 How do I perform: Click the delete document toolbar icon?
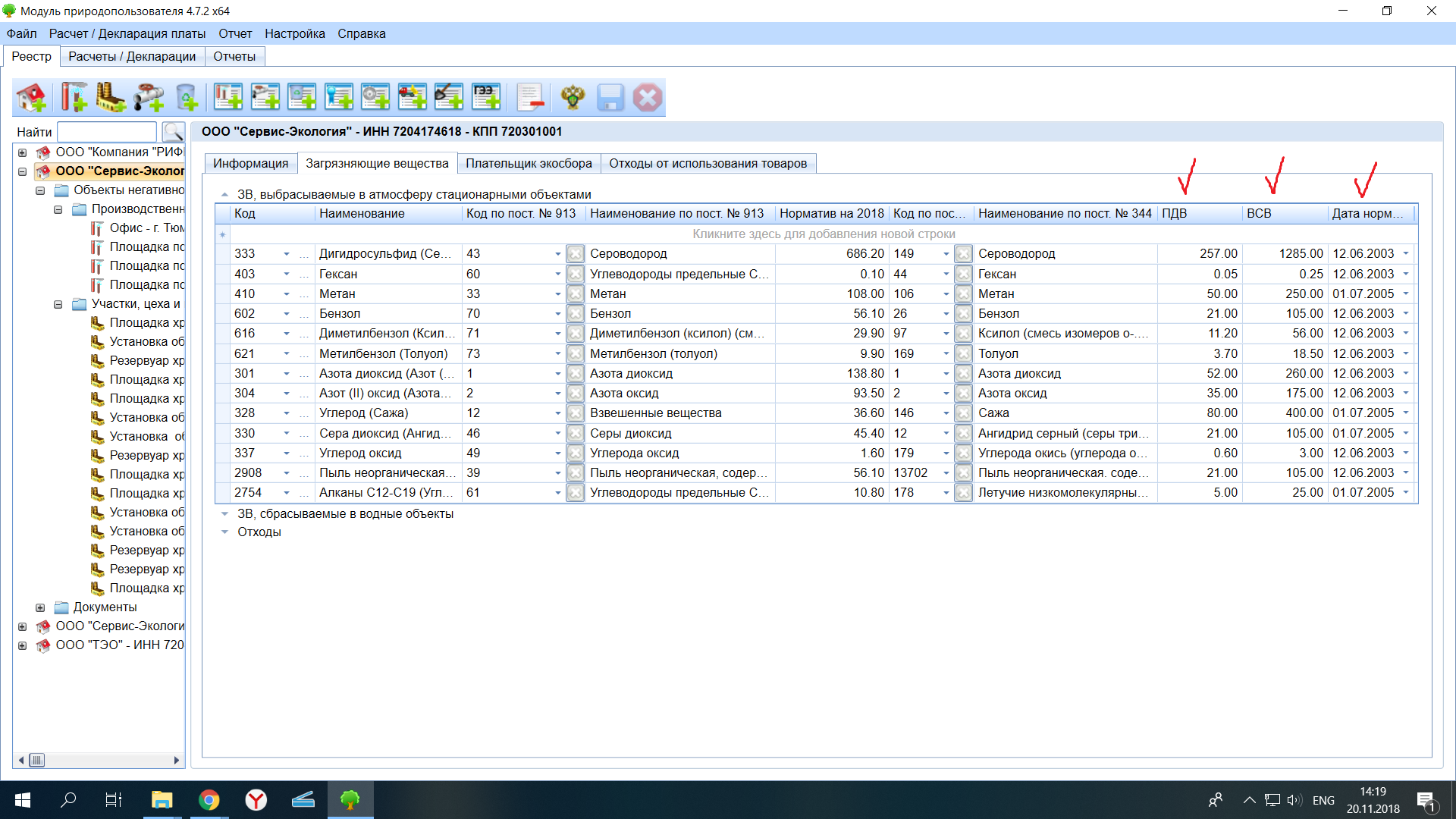tap(530, 97)
